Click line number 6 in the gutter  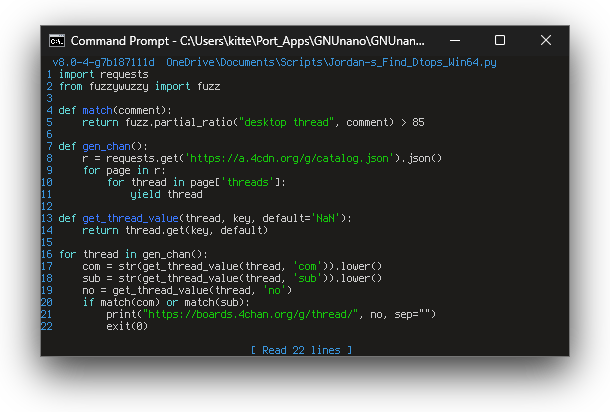click(49, 135)
